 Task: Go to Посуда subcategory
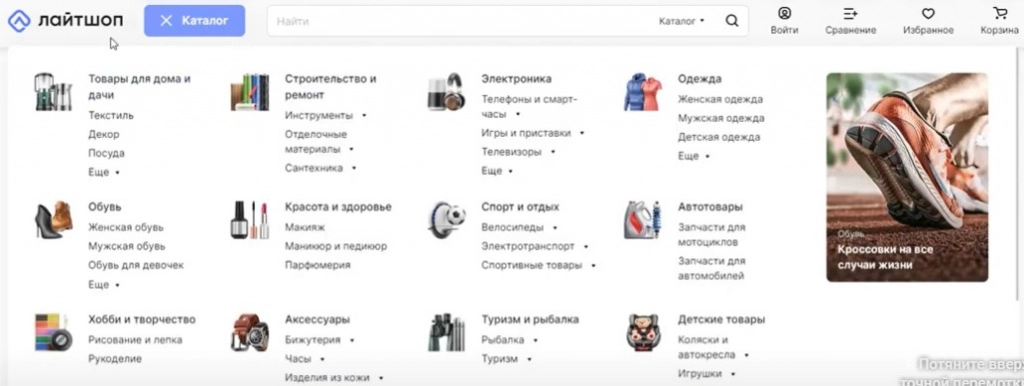(106, 153)
